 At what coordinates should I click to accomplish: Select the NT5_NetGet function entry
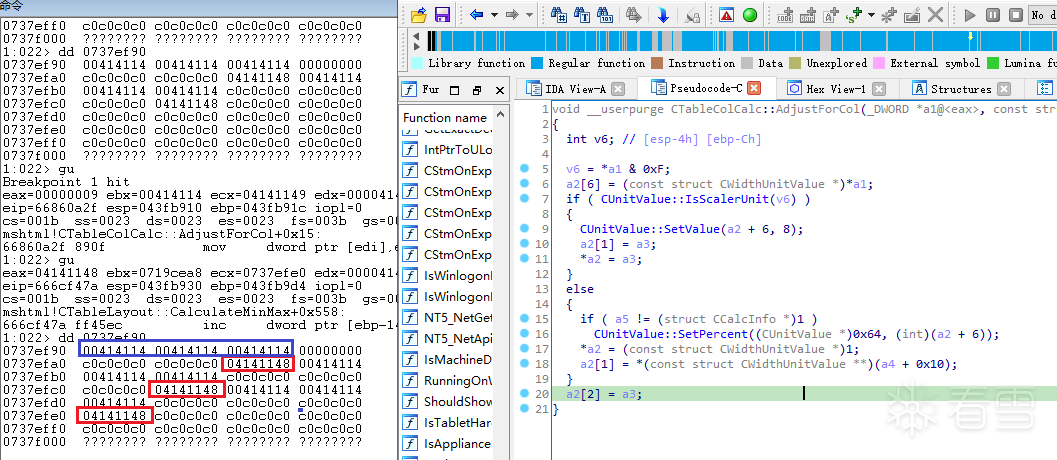[447, 318]
